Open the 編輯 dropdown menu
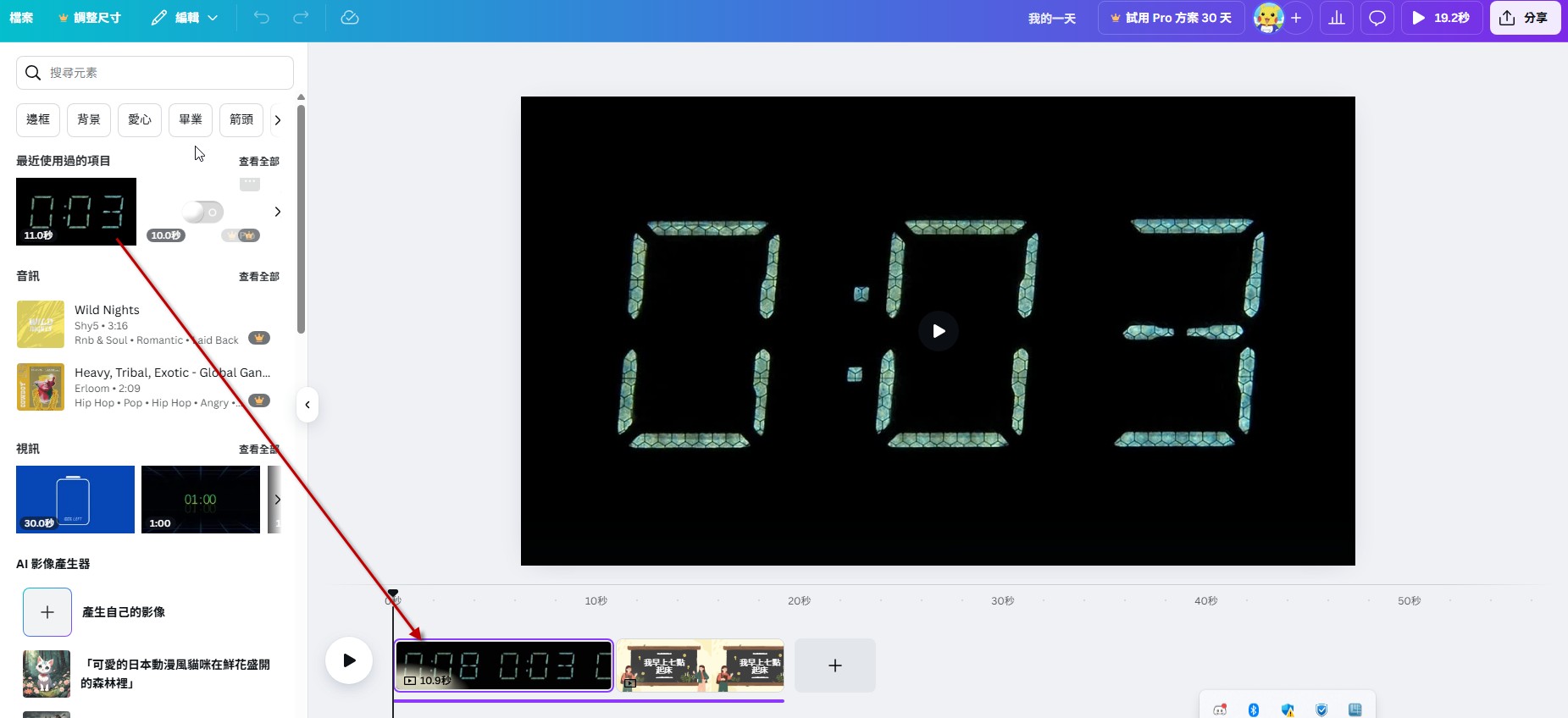The height and width of the screenshot is (718, 1568). click(185, 18)
